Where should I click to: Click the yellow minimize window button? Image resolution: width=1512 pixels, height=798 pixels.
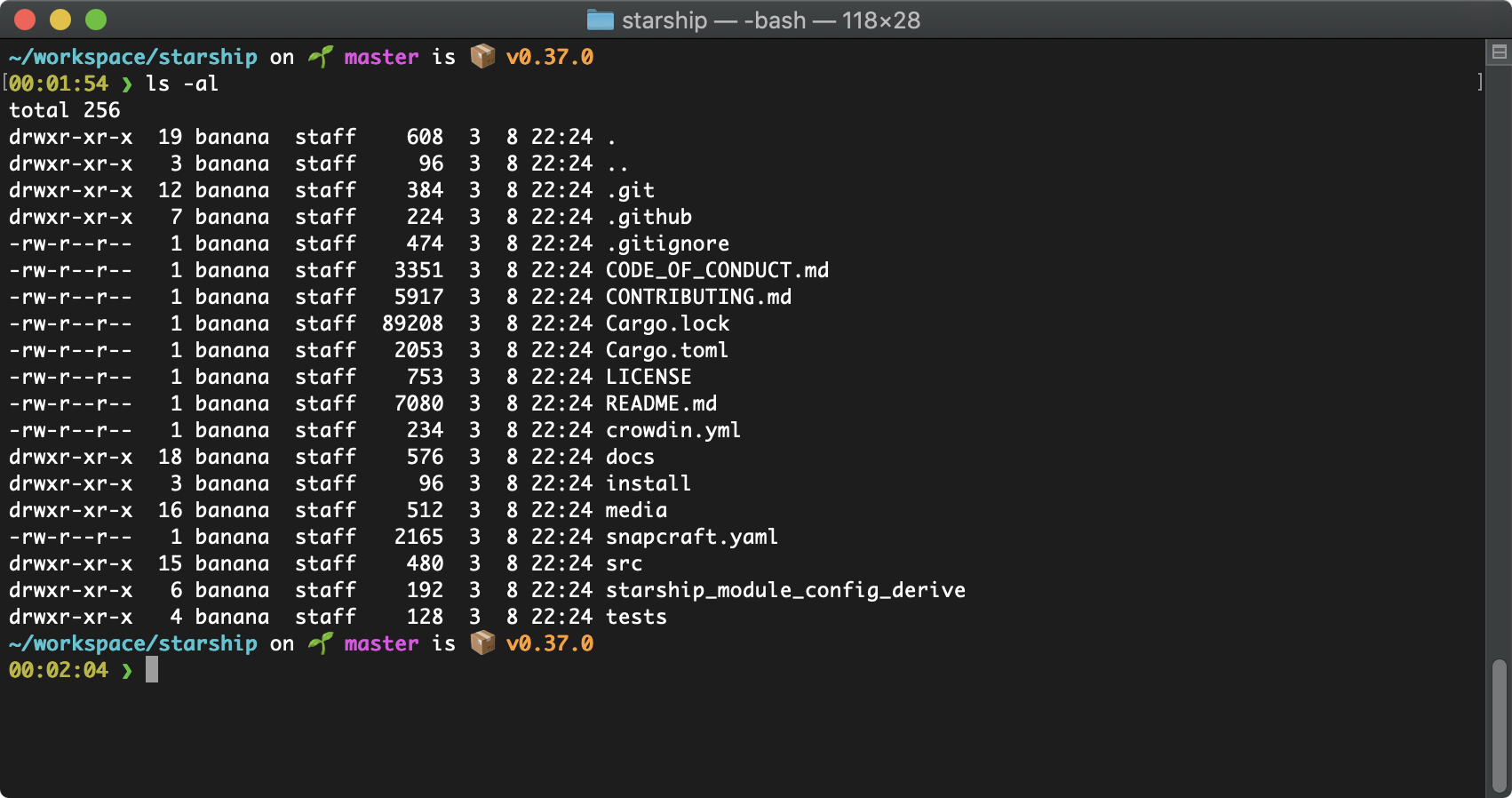point(60,20)
